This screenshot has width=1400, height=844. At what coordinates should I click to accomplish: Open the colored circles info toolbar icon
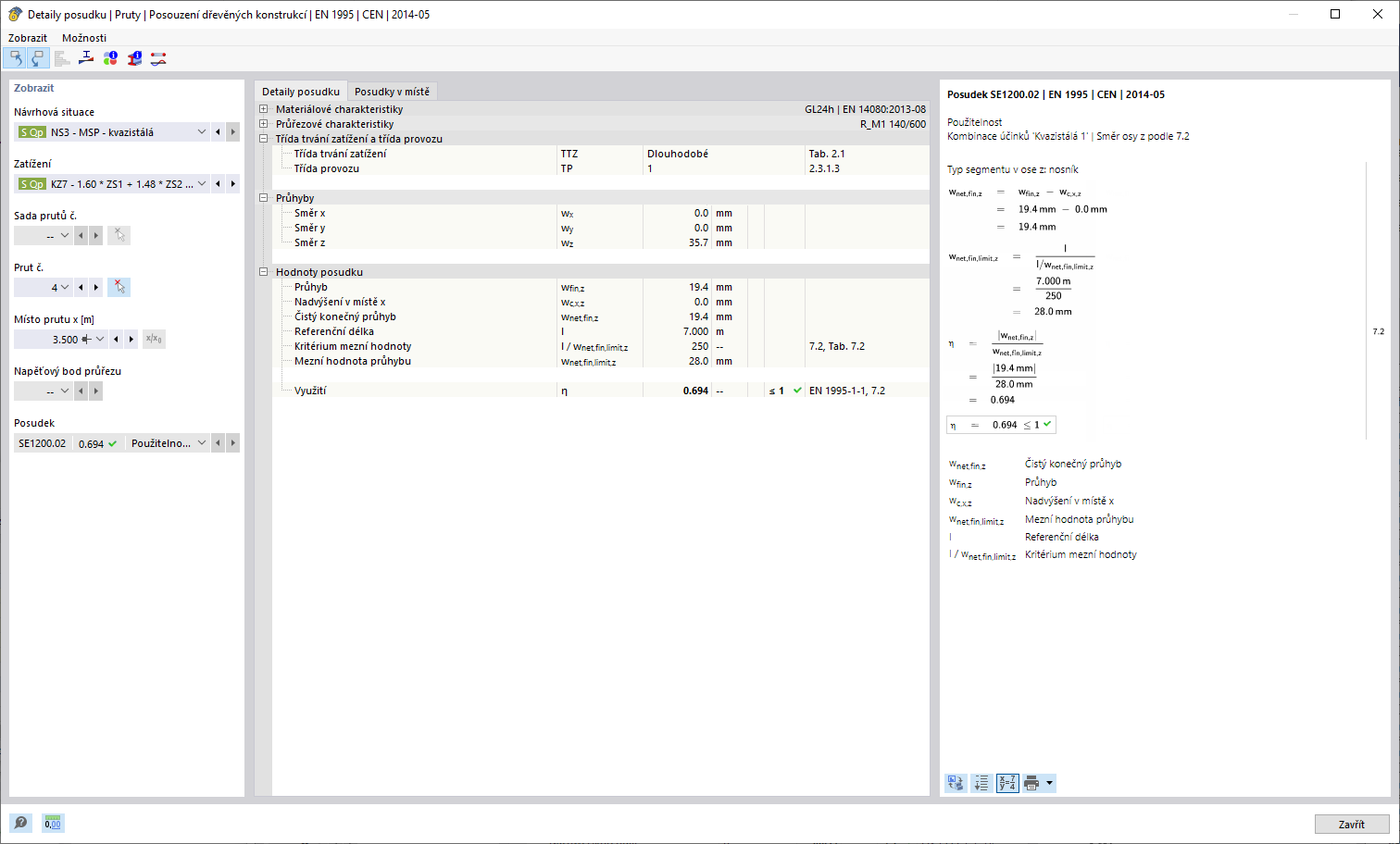click(x=110, y=58)
